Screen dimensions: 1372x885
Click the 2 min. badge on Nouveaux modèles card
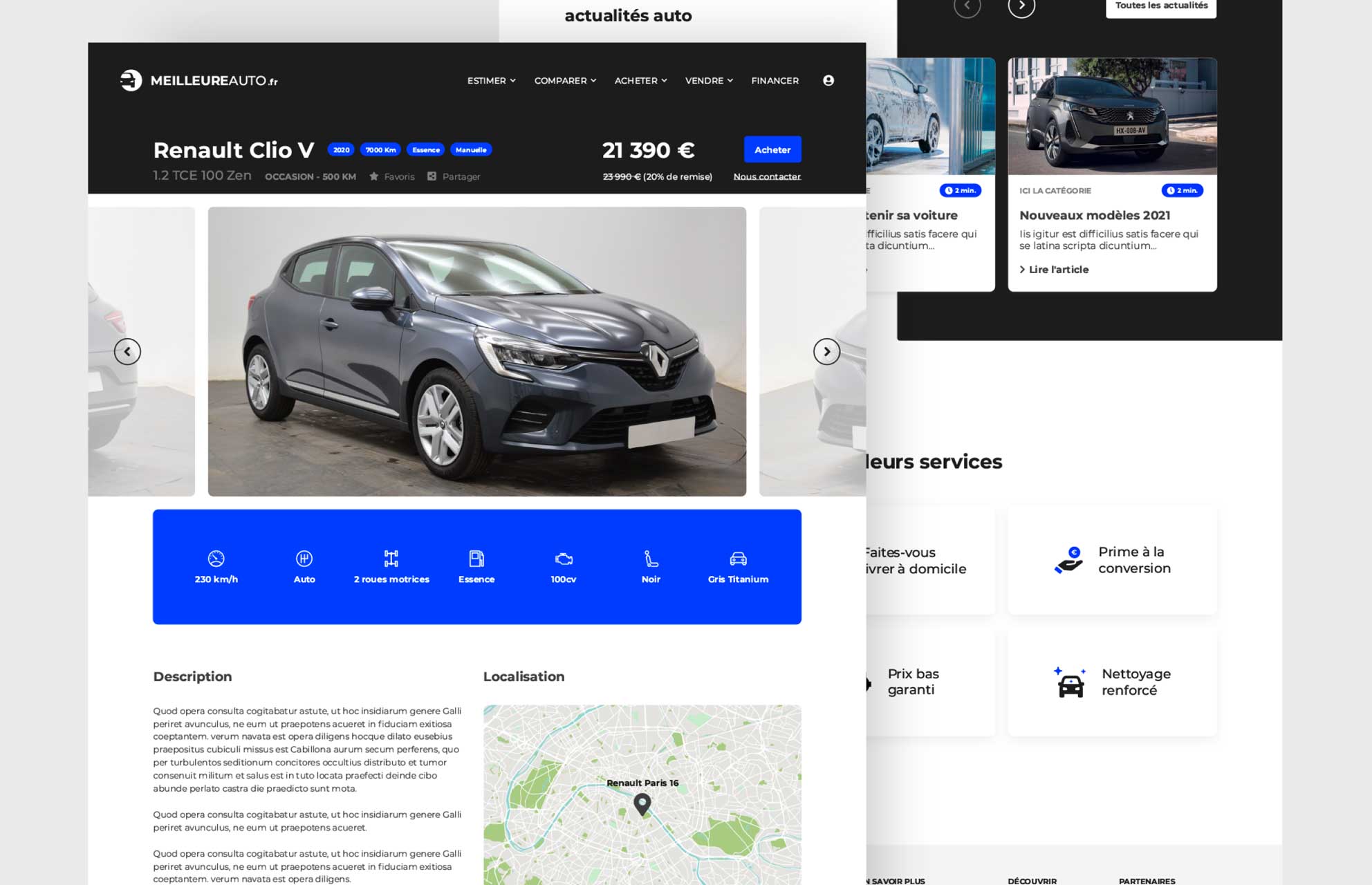[x=1182, y=190]
